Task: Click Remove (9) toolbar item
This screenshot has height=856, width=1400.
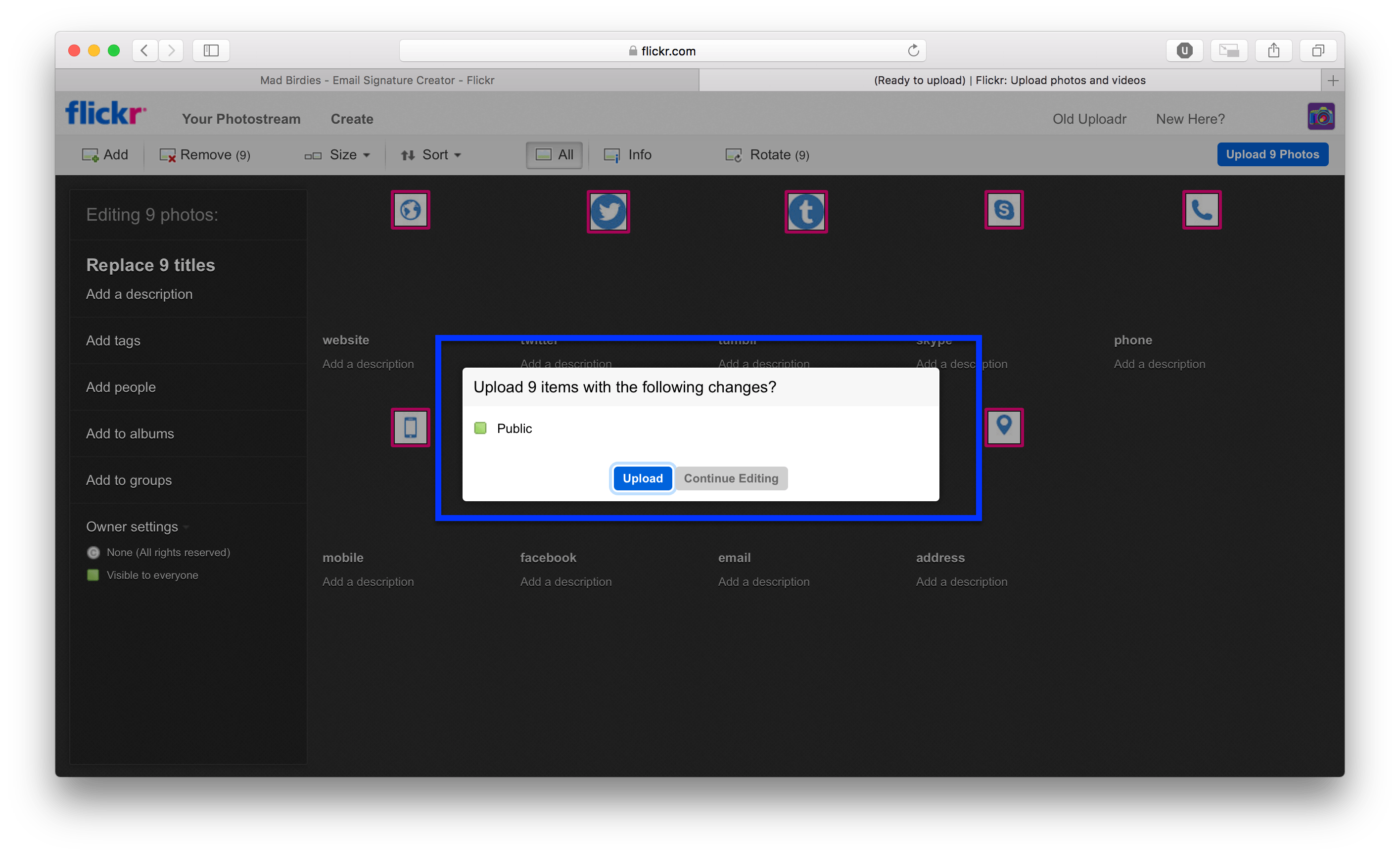Action: [x=205, y=154]
